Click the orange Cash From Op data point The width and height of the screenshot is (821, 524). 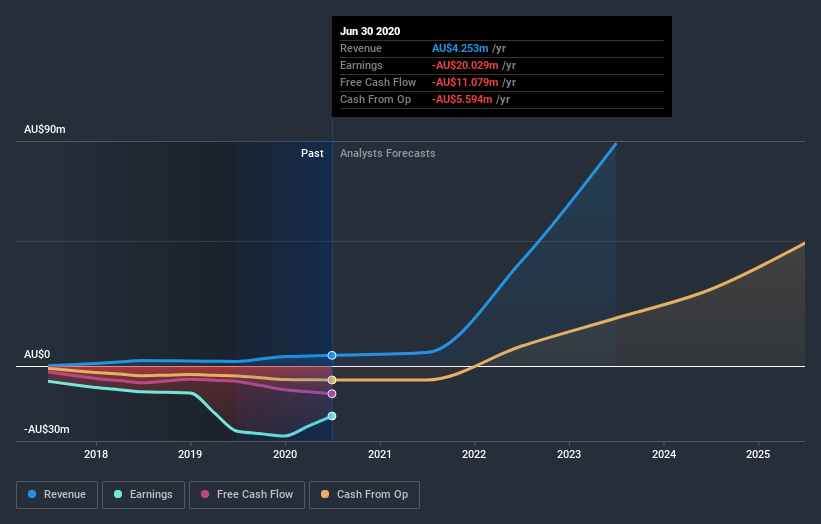click(332, 380)
